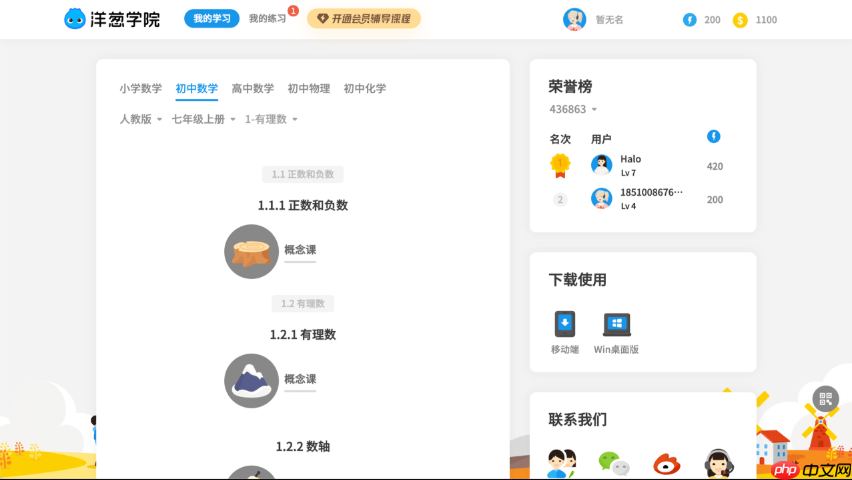Expand the 1-有理数 chapter dropdown
Screen dimensions: 852x480
pyautogui.click(x=271, y=119)
